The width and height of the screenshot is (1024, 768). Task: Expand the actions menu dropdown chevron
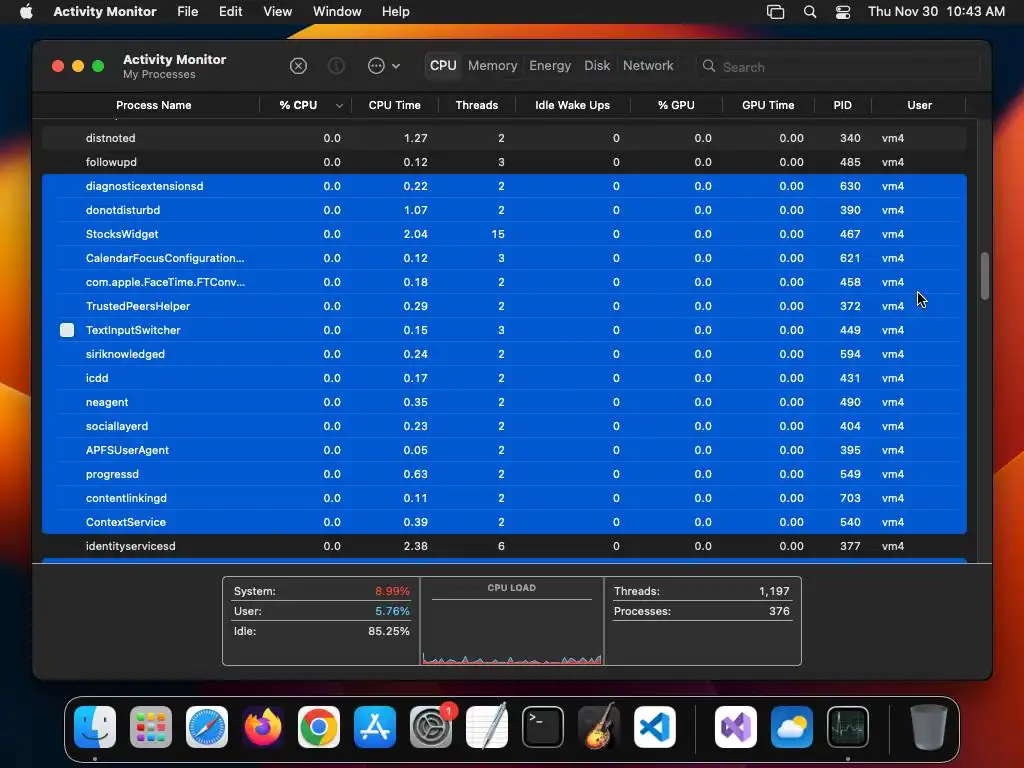point(396,66)
